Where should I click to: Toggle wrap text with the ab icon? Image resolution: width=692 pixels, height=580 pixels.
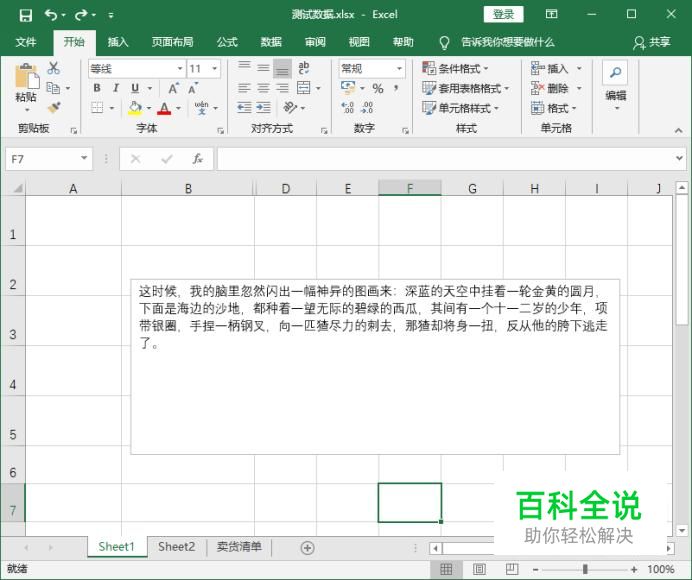point(304,68)
